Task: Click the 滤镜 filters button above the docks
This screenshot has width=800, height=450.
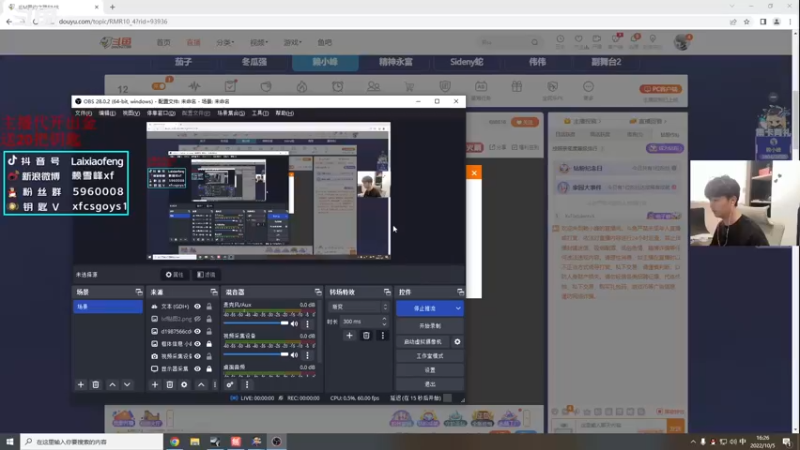Action: [x=206, y=274]
